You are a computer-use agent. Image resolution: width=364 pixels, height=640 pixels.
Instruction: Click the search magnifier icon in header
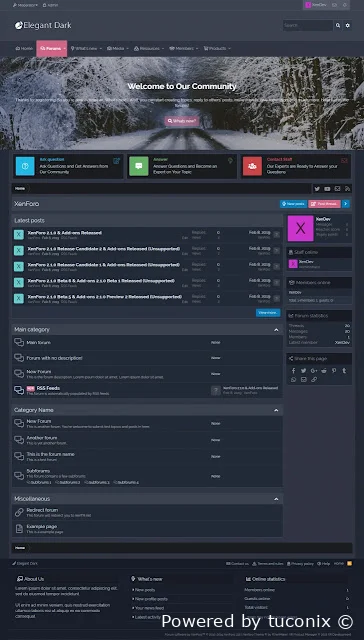coord(338,25)
